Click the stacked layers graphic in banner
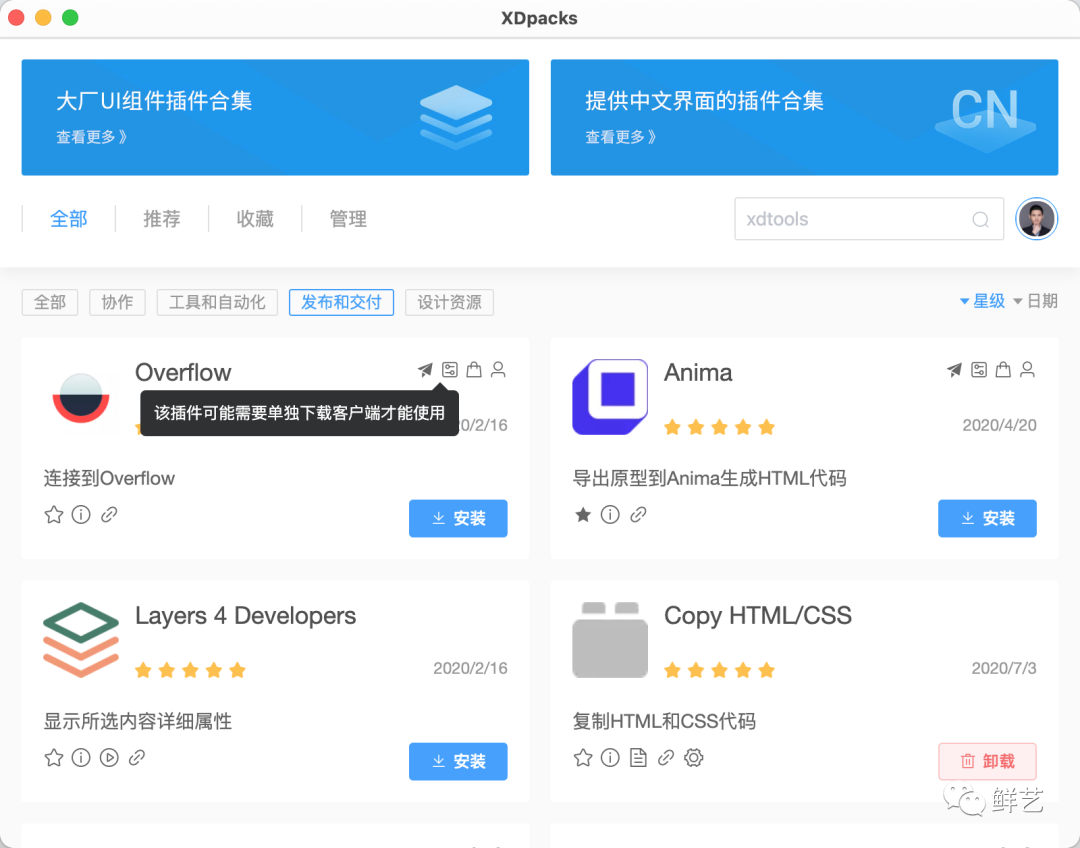Viewport: 1080px width, 848px height. pyautogui.click(x=456, y=117)
